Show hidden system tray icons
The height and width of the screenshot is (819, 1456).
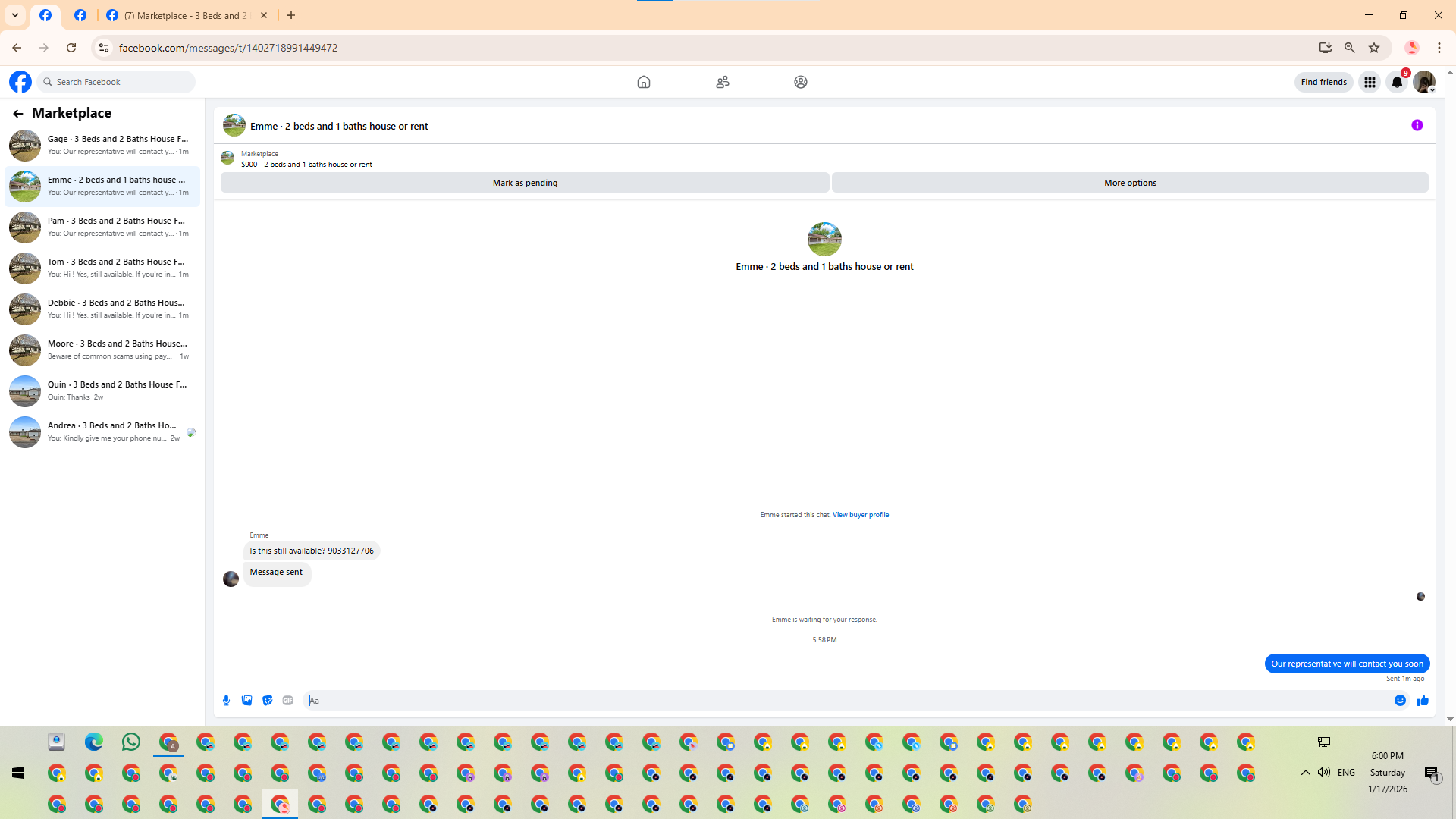click(x=1305, y=773)
